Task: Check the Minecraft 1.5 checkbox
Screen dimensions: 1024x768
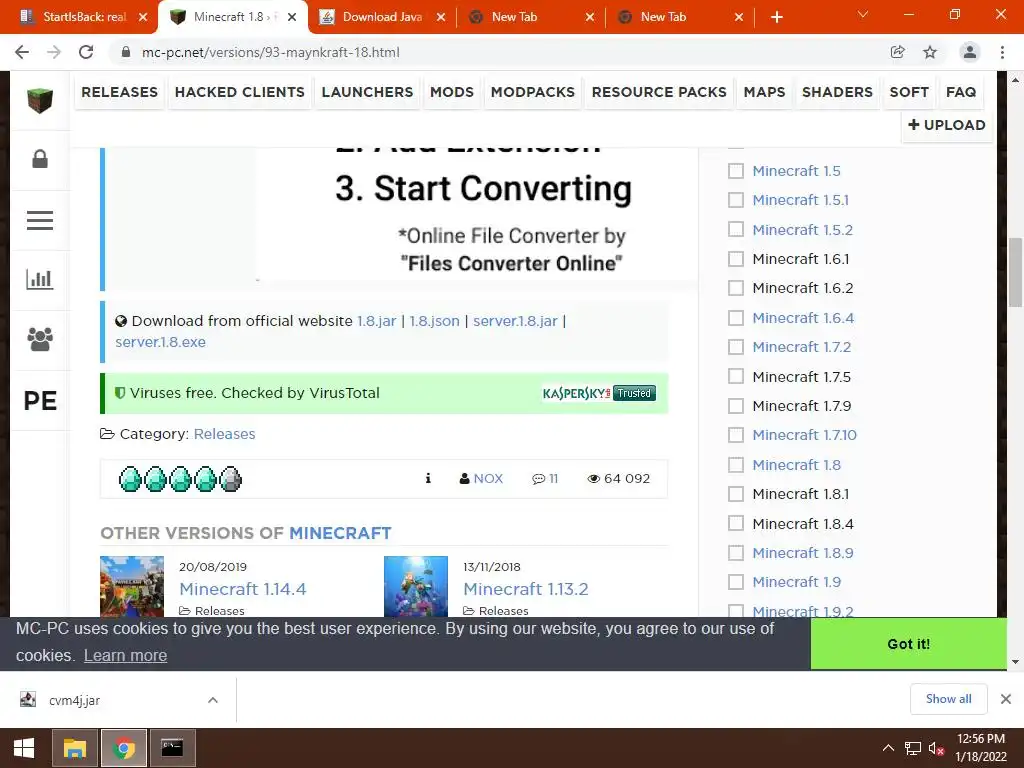Action: click(x=736, y=171)
